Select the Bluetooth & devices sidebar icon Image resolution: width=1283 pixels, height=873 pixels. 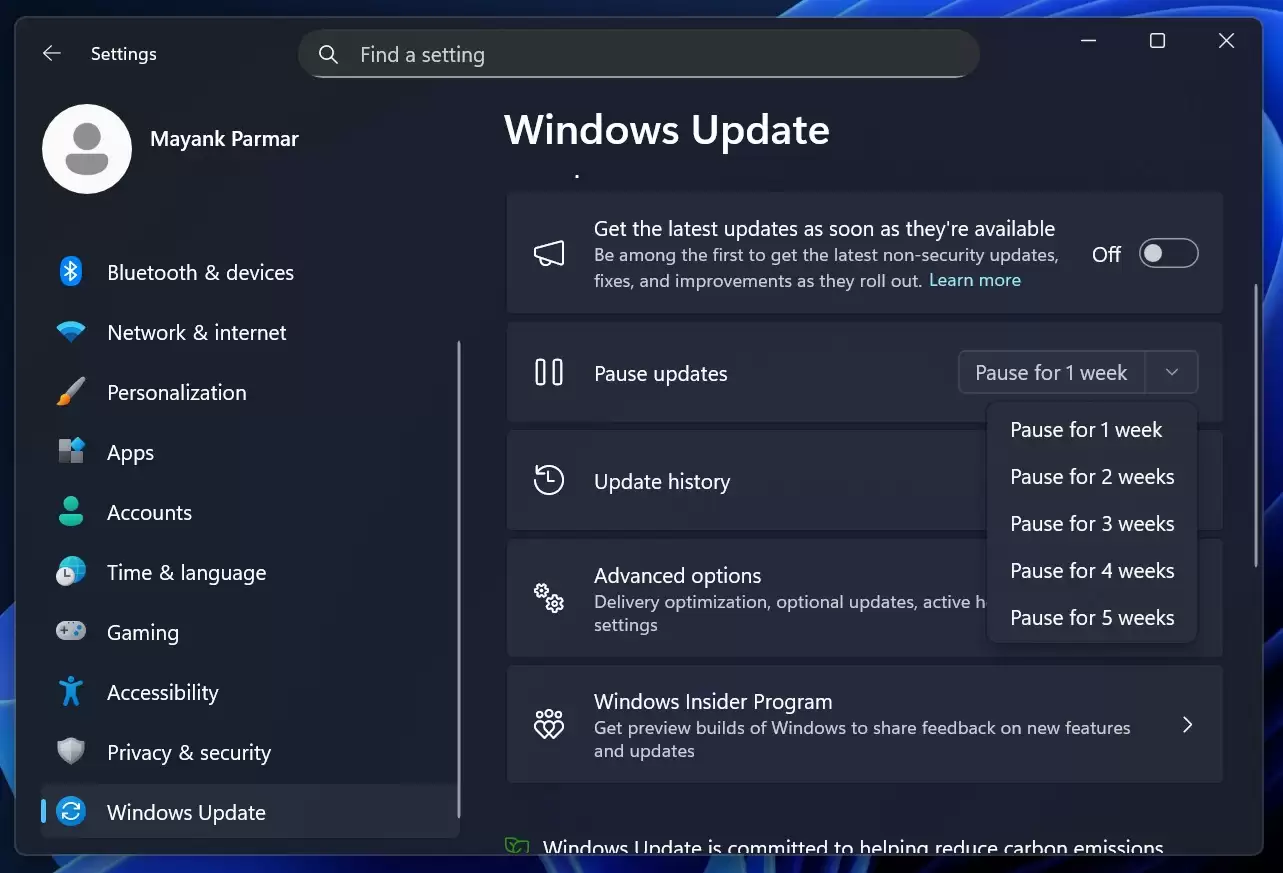click(70, 272)
